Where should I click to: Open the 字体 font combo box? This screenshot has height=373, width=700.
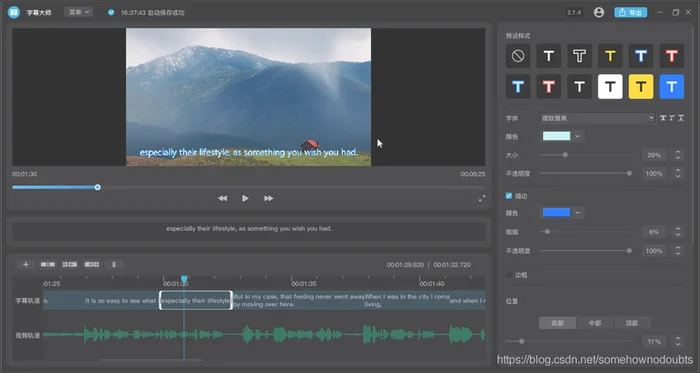click(x=598, y=118)
